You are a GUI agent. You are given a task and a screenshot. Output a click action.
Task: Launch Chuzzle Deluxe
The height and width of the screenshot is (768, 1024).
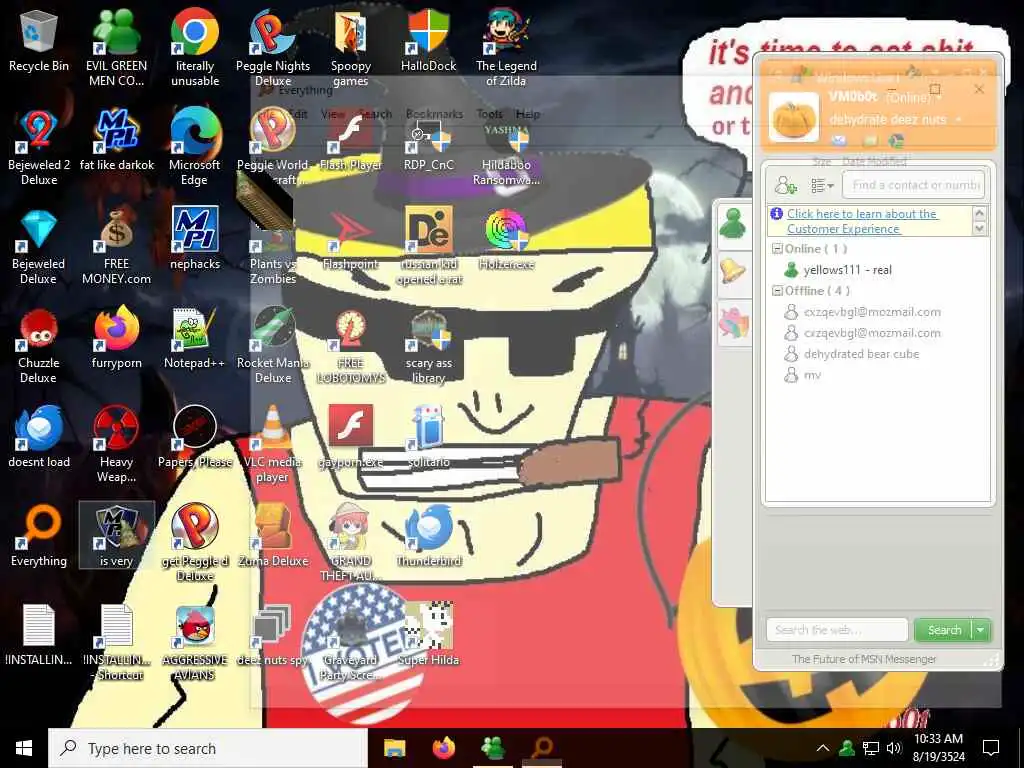39,346
